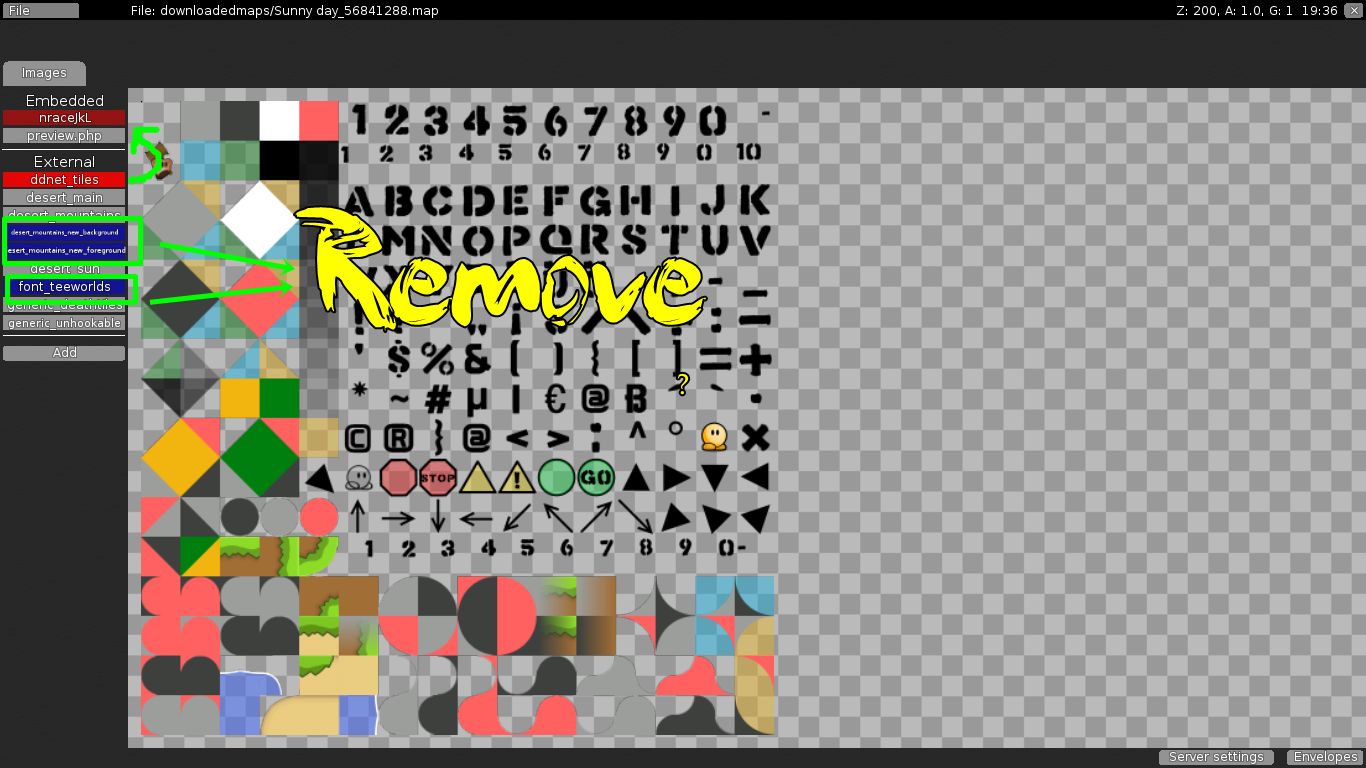Select the generic_deathtiles external image
Viewport: 1366px width, 768px height.
[64, 305]
